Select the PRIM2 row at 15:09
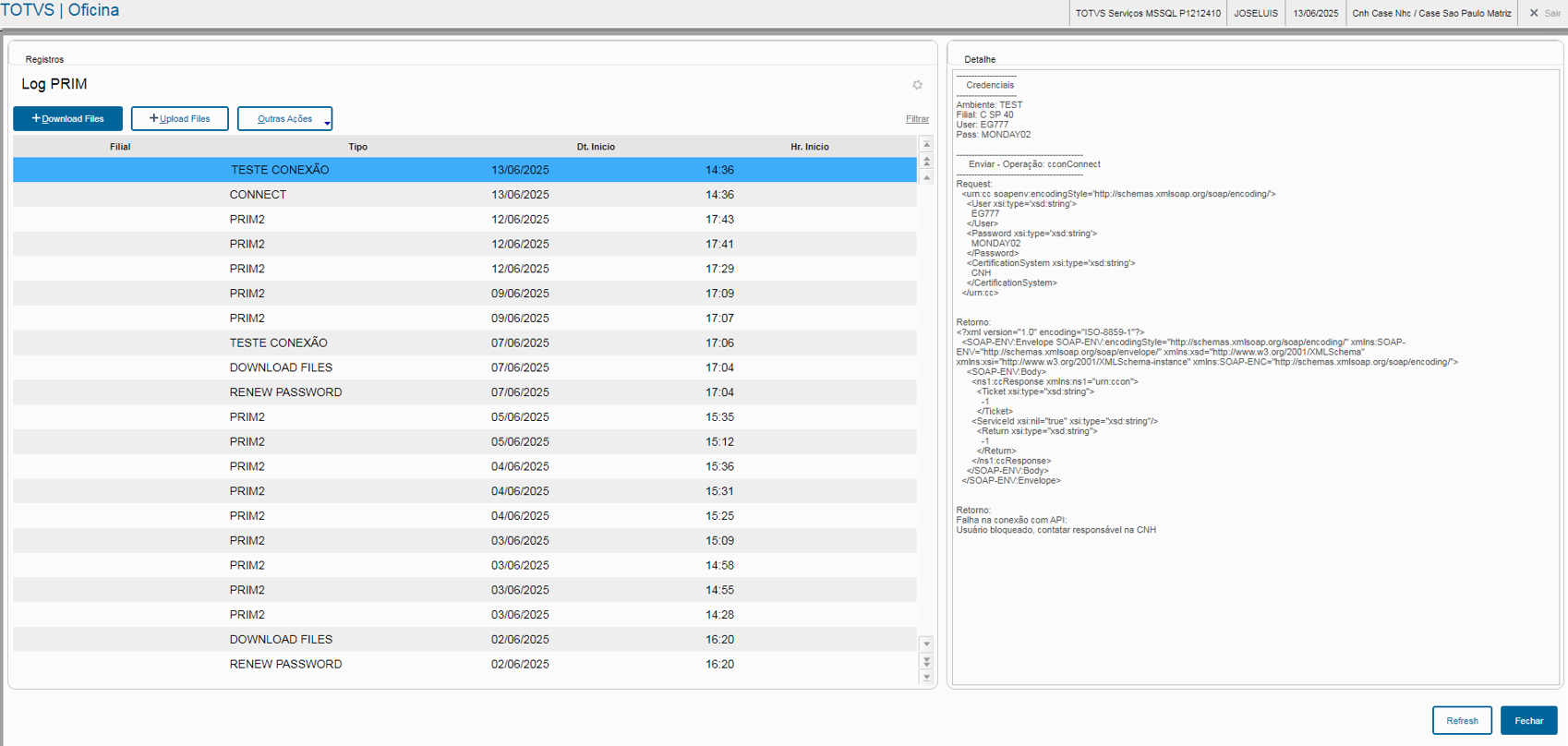1568x746 pixels. coord(464,540)
